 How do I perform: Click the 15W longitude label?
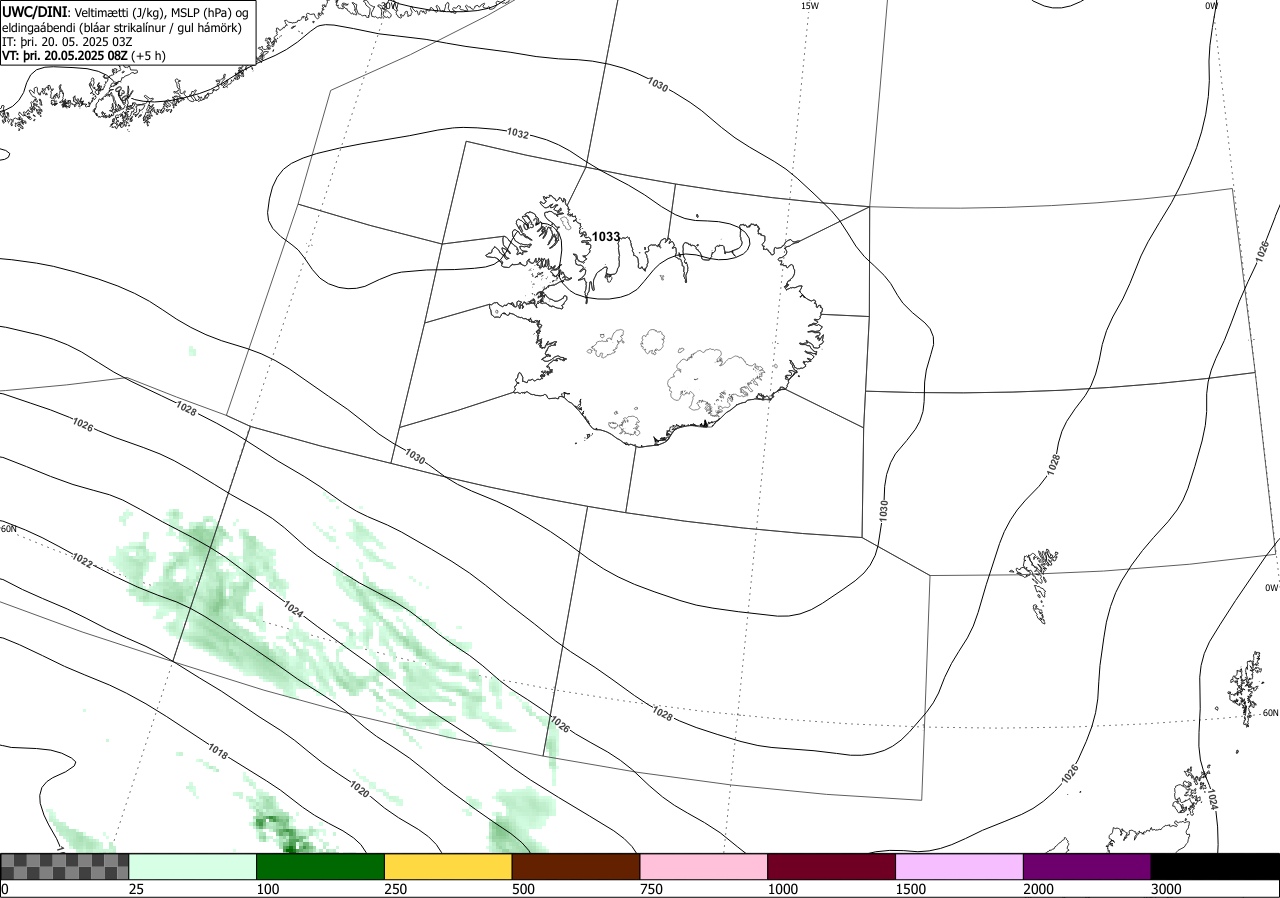tap(810, 6)
